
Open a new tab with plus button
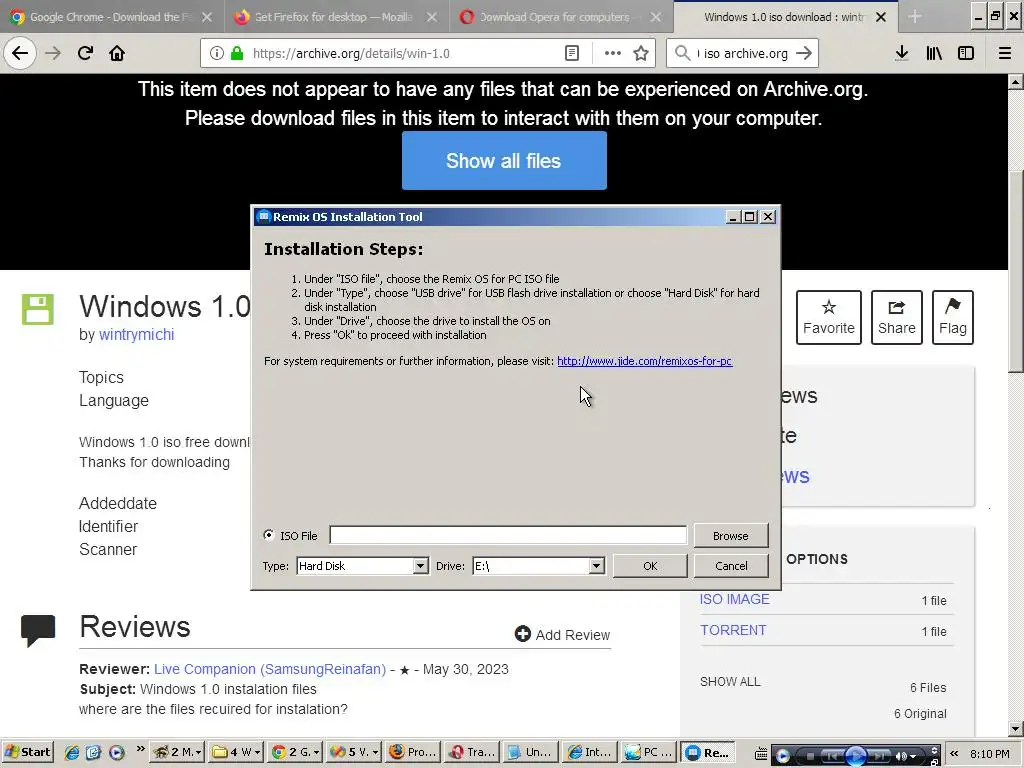(x=914, y=17)
